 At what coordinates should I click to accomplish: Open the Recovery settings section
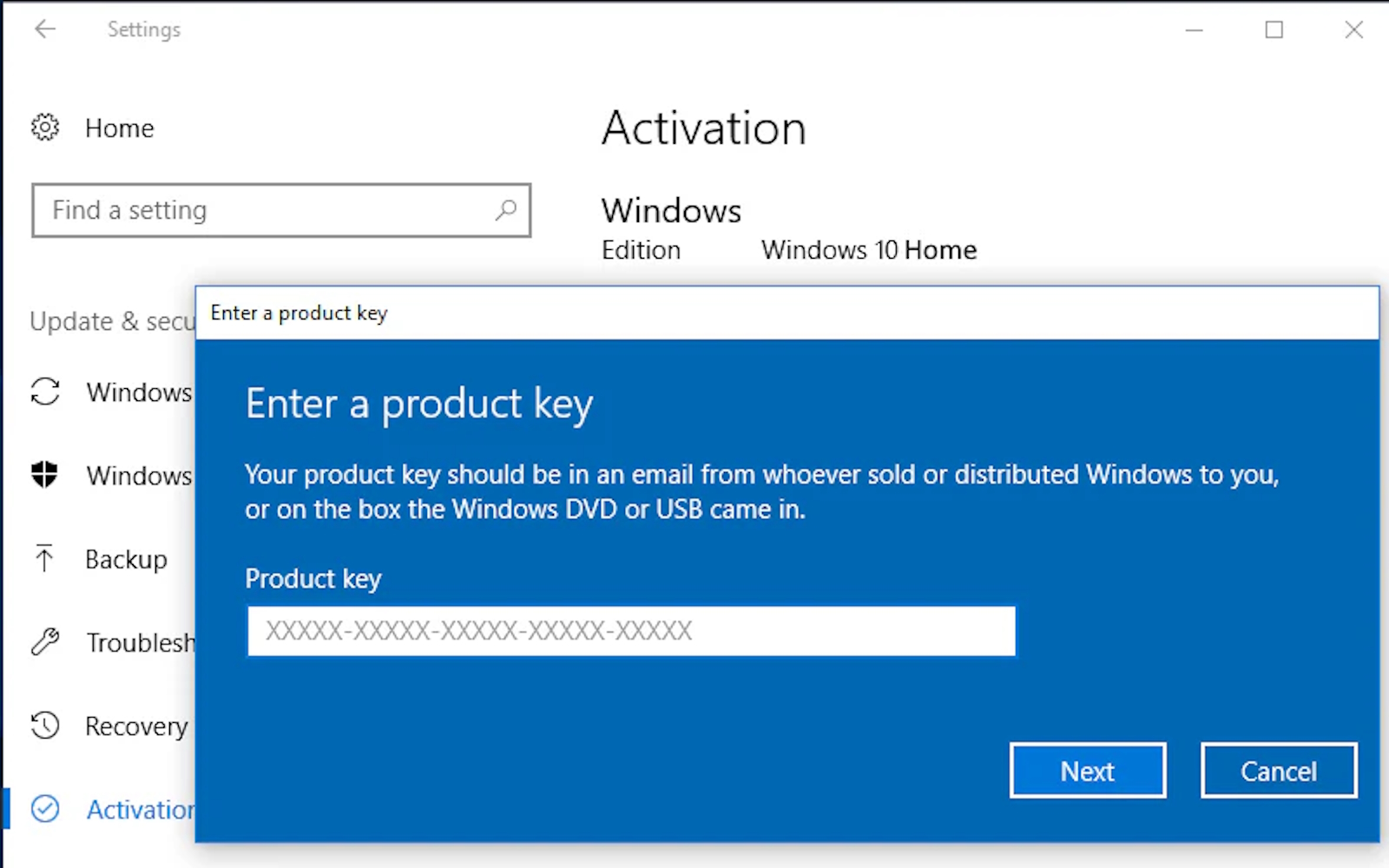click(136, 727)
